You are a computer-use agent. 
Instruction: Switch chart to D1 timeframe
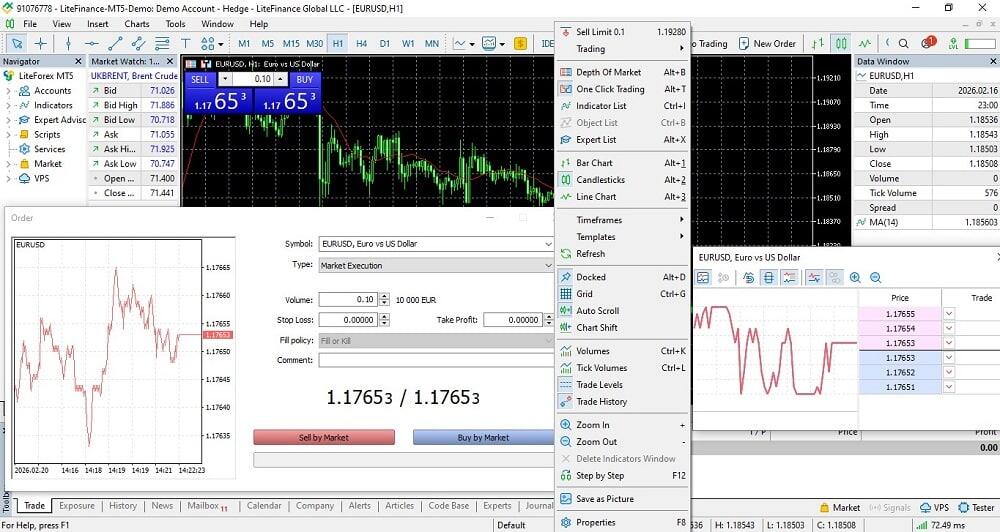click(x=385, y=43)
